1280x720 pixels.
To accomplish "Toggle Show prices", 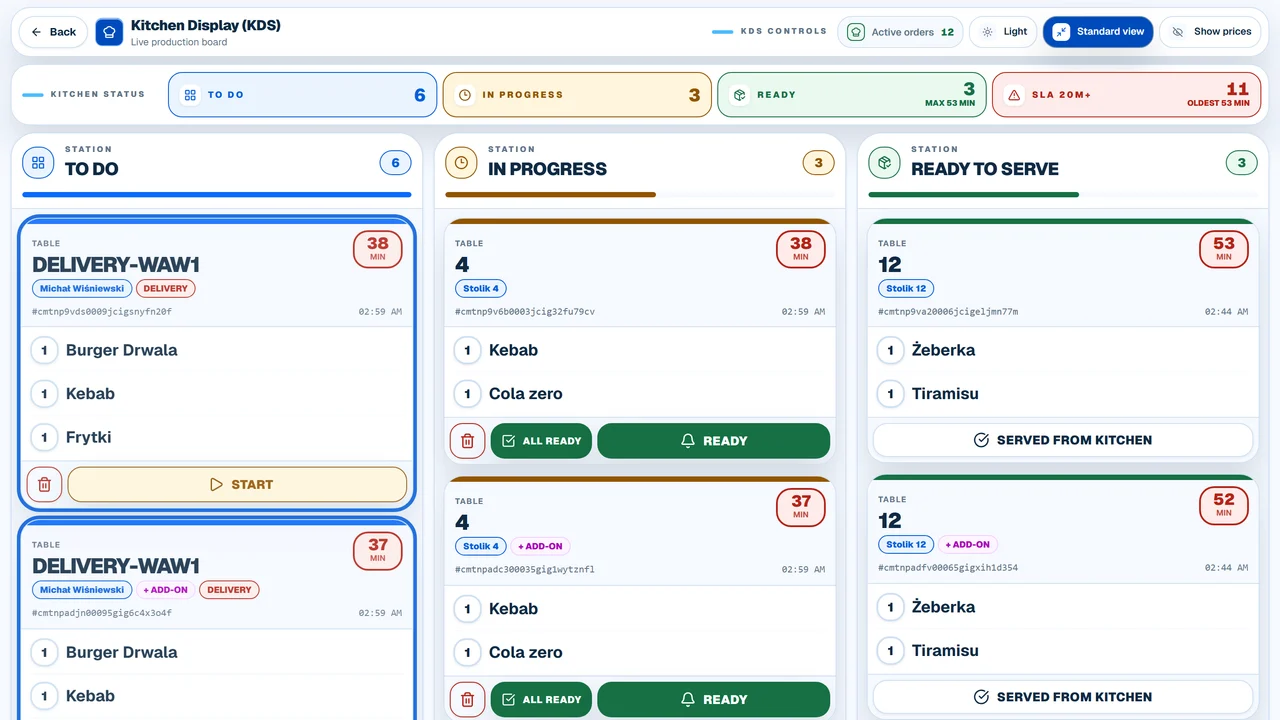I will [1211, 32].
